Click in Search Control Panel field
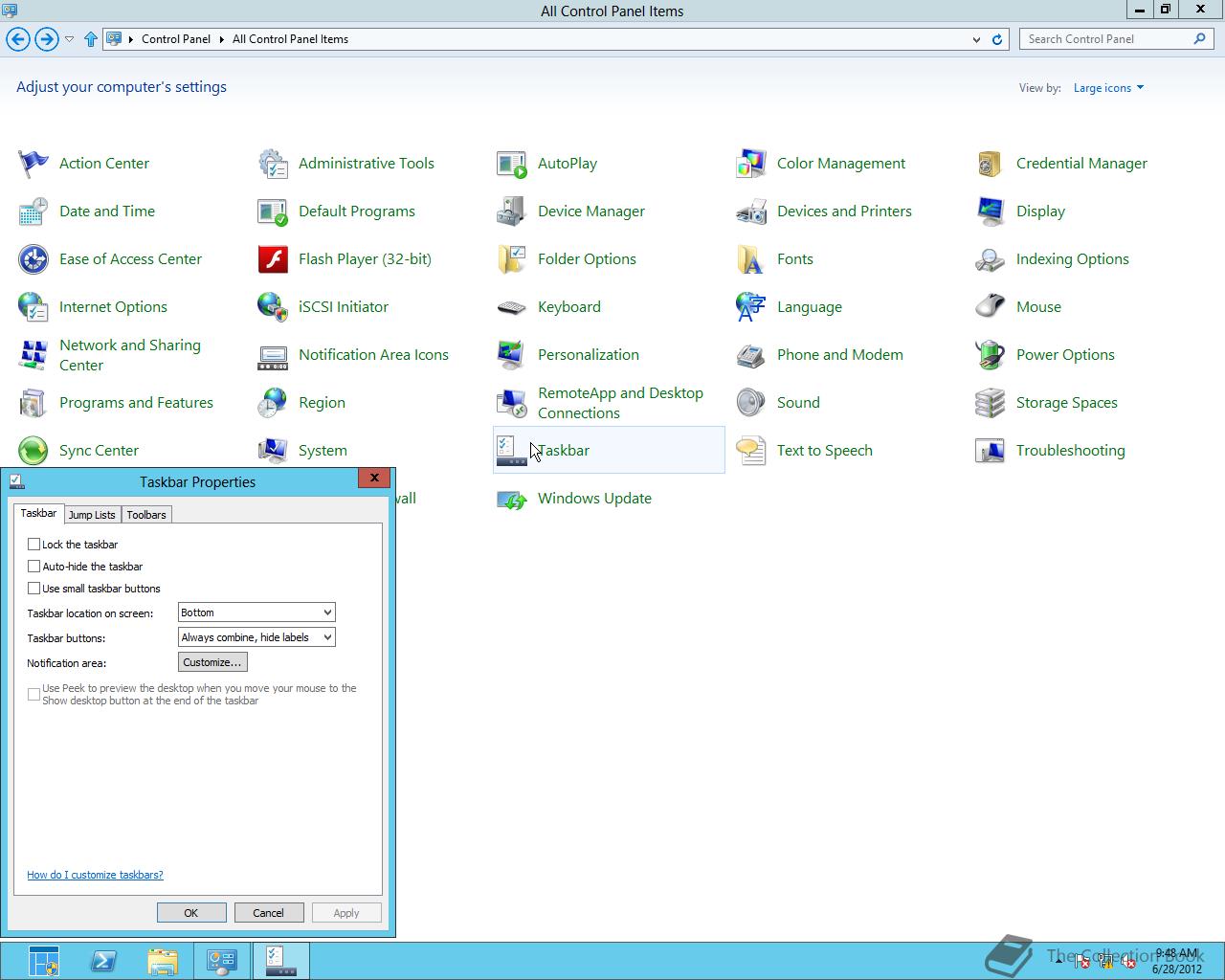 (1104, 39)
